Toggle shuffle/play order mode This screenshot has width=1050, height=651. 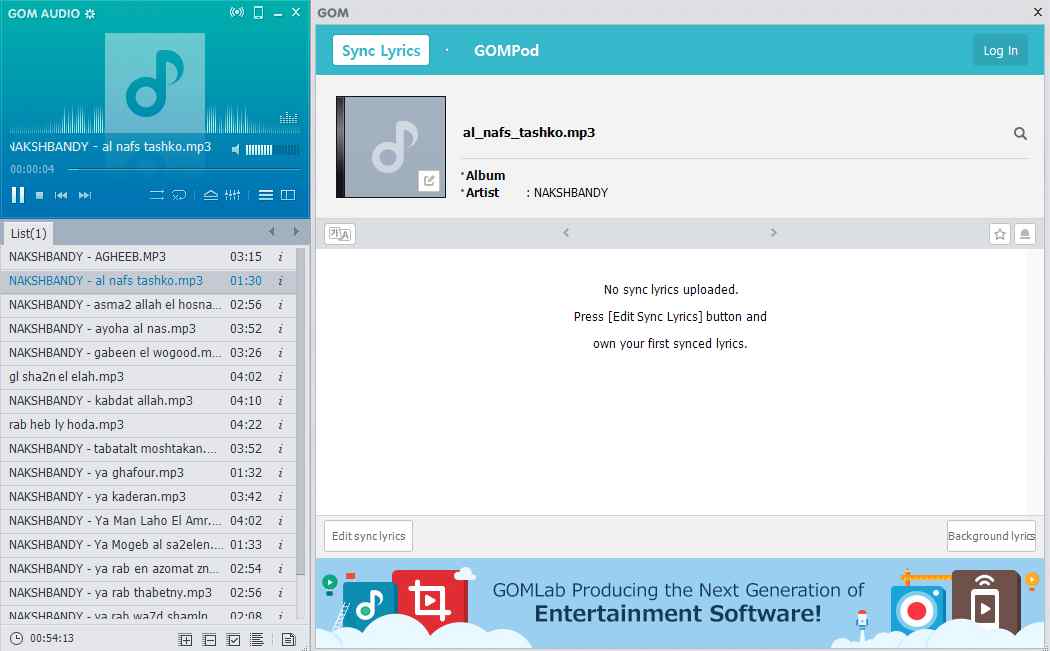coord(157,195)
